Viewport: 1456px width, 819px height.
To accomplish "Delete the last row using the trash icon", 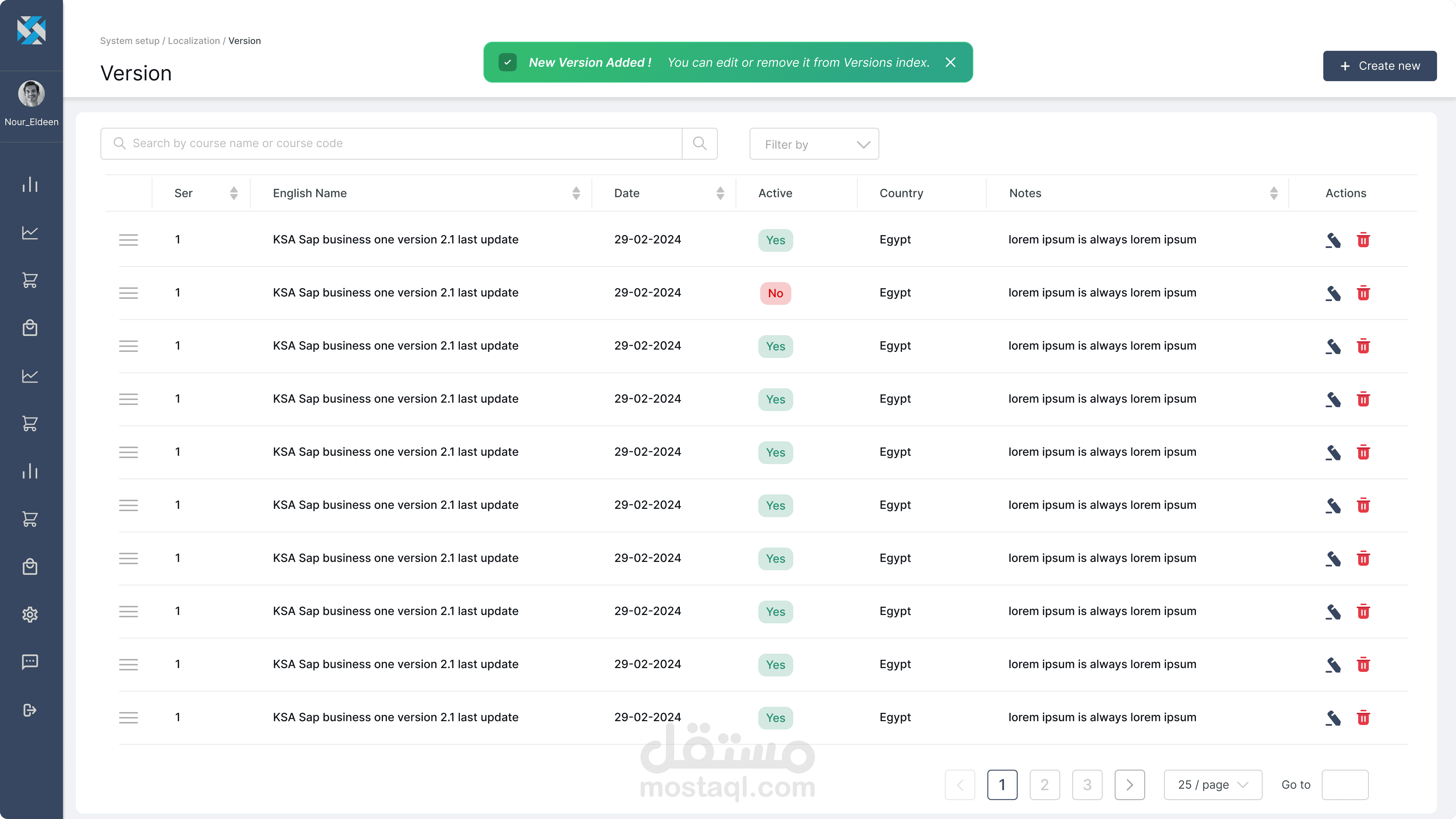I will (1363, 718).
